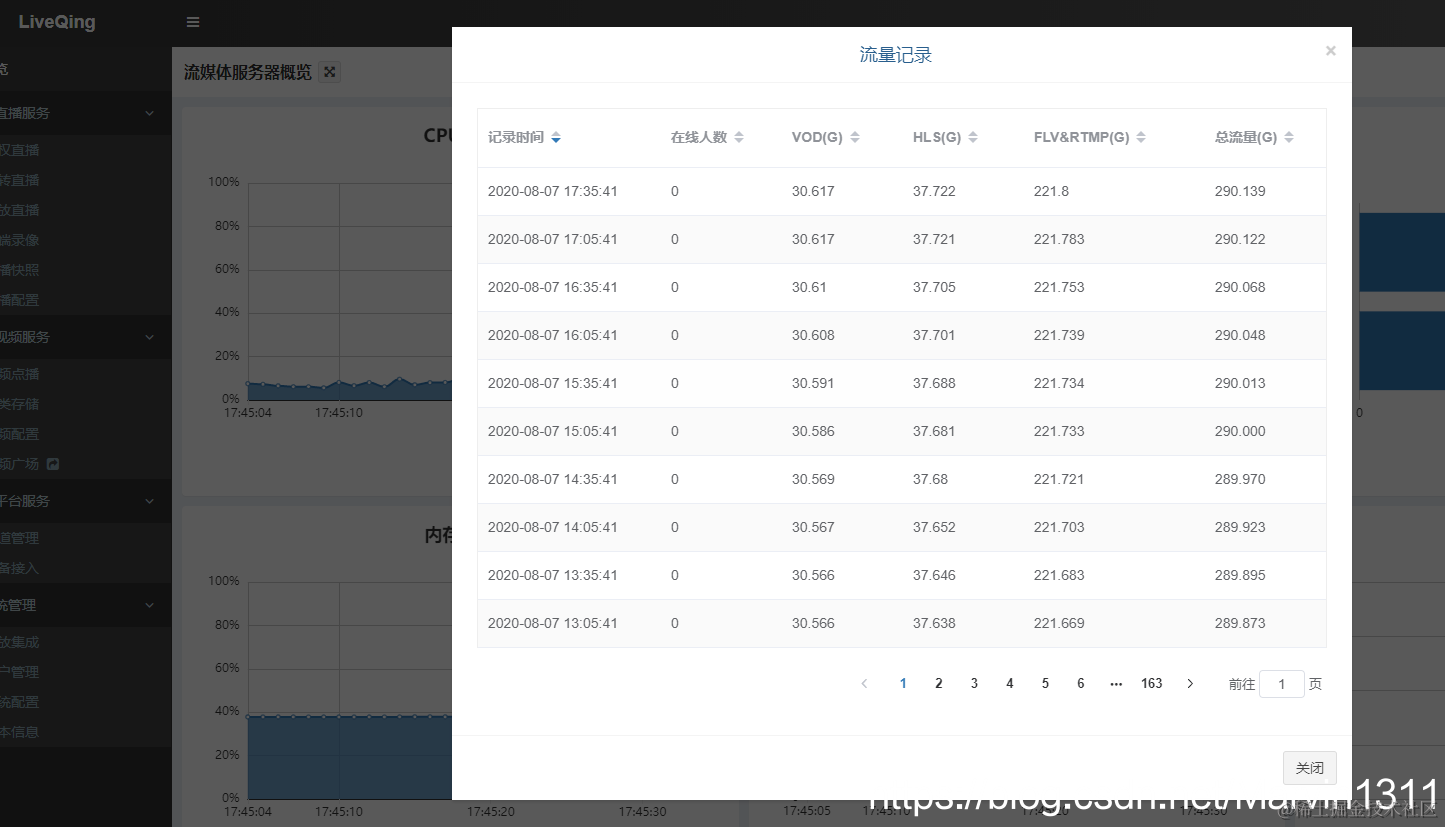
Task: Select page 5 in pagination
Action: (x=1045, y=684)
